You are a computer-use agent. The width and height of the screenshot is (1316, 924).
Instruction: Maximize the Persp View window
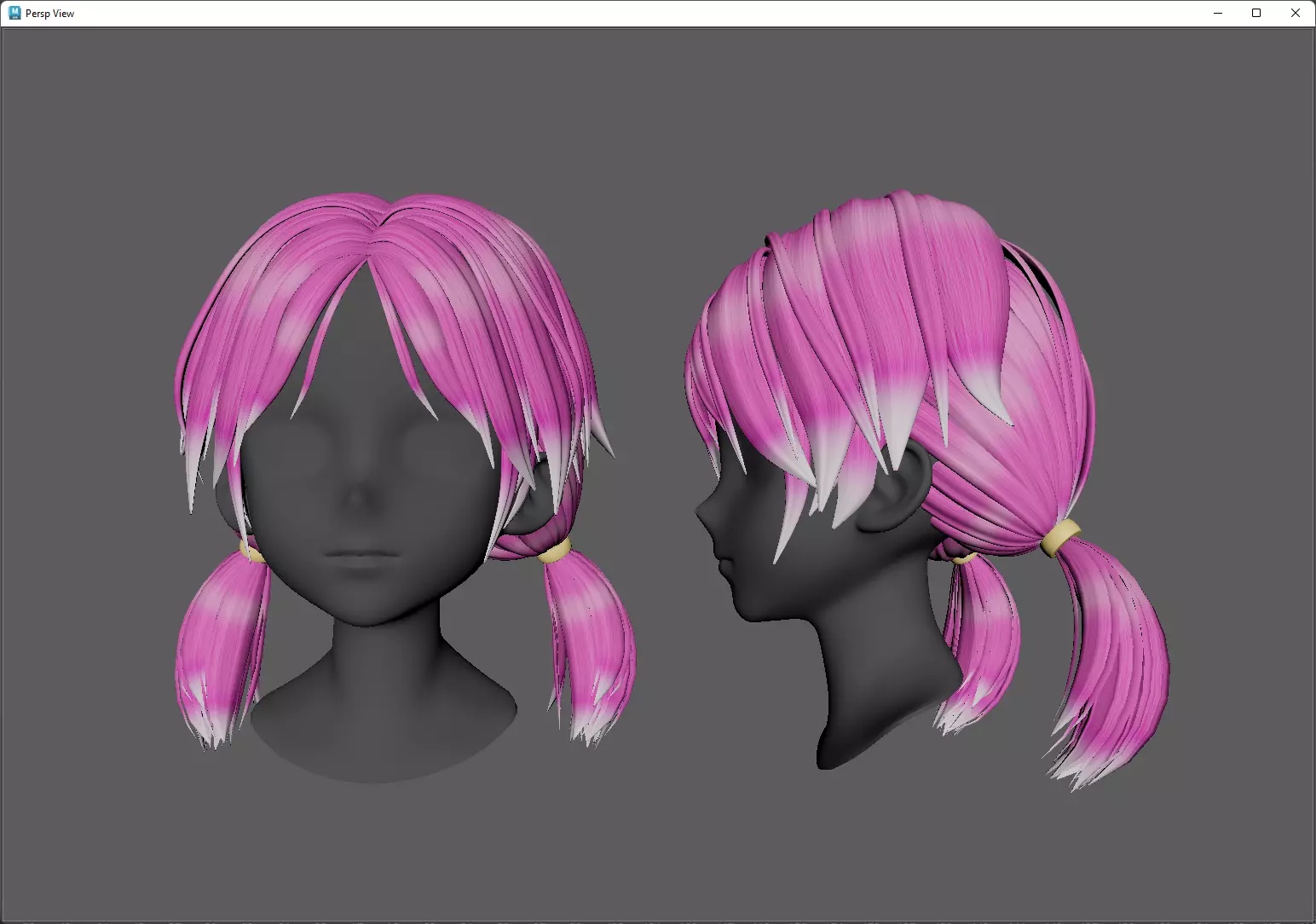(x=1256, y=13)
